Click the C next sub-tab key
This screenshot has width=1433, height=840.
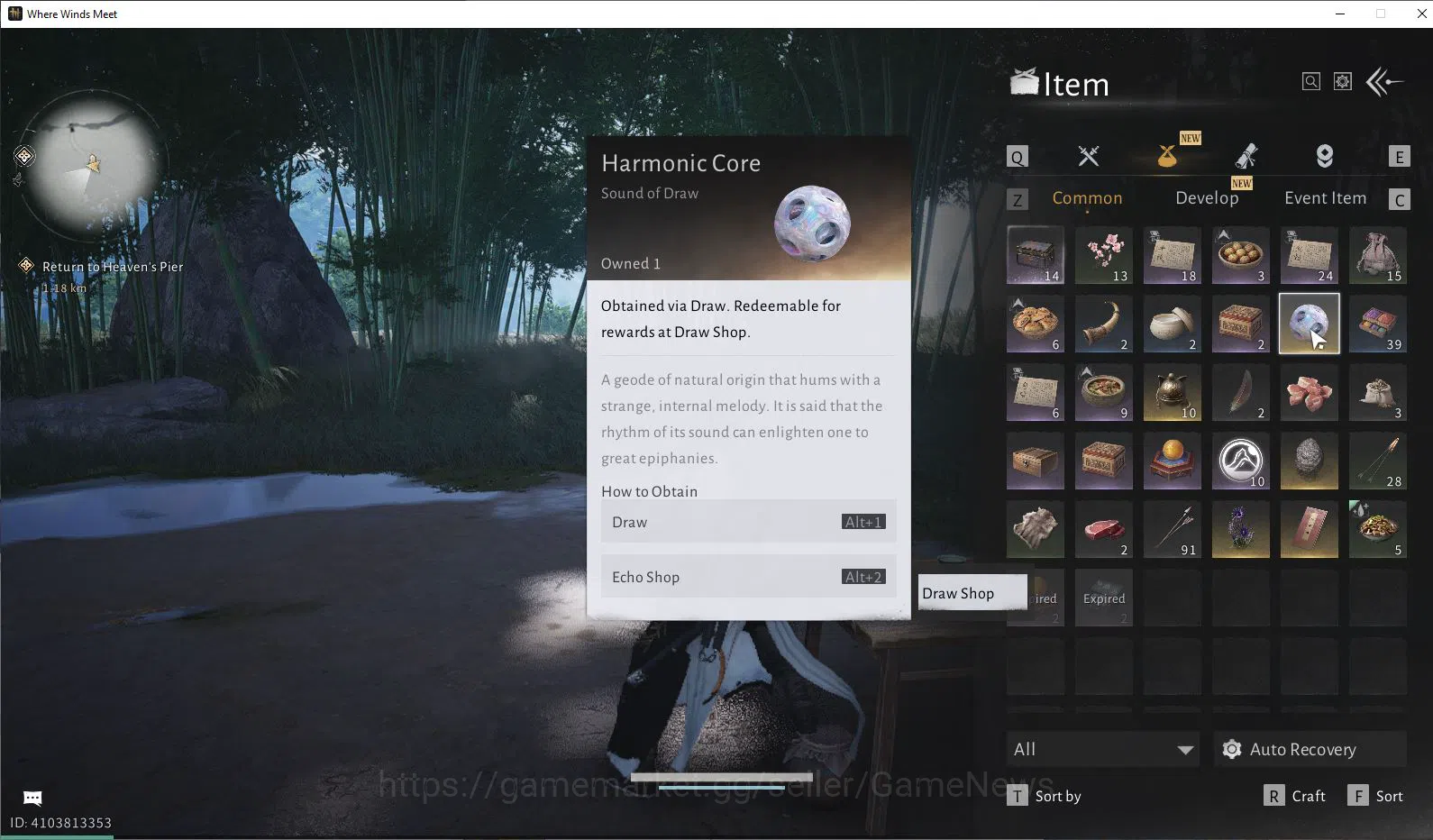(x=1399, y=199)
